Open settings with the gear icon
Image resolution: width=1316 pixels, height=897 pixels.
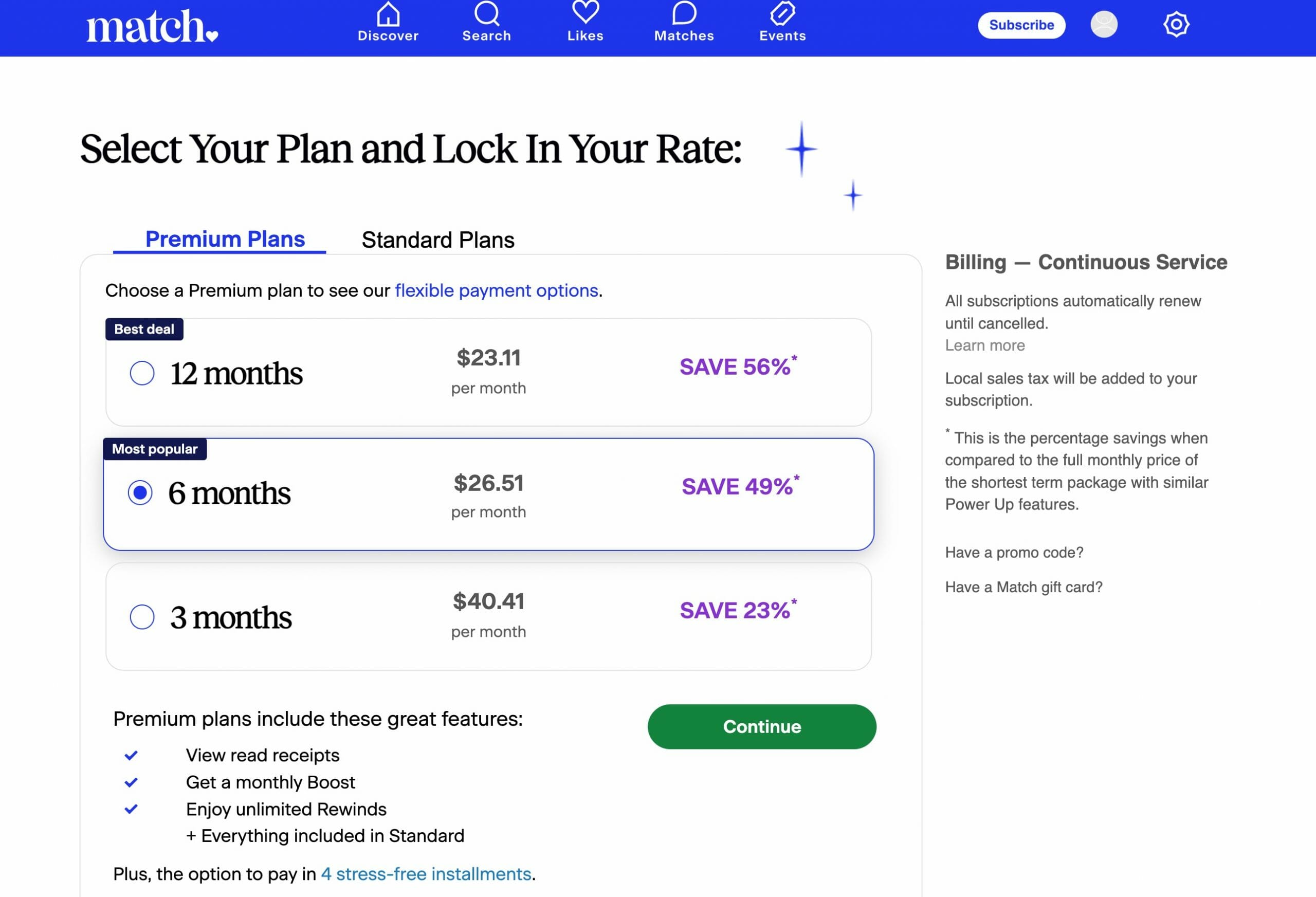tap(1177, 24)
